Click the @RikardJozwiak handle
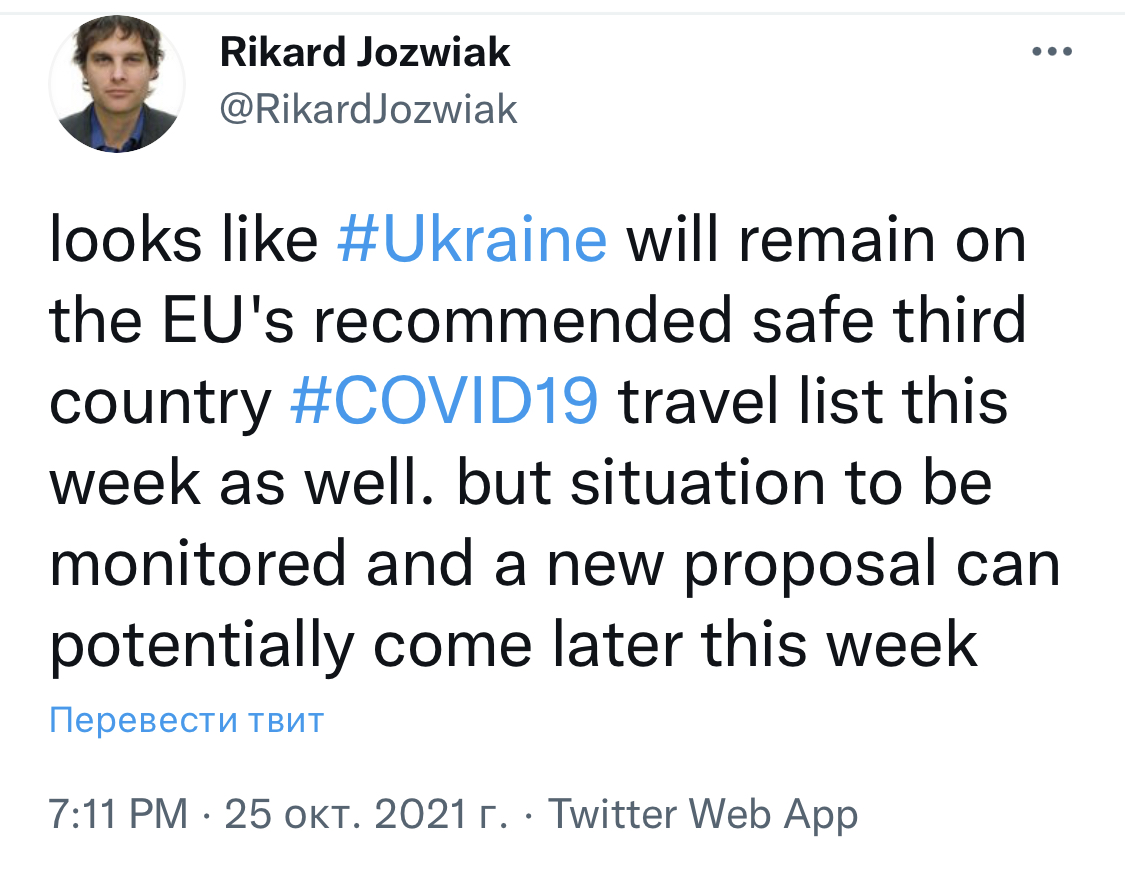 368,109
